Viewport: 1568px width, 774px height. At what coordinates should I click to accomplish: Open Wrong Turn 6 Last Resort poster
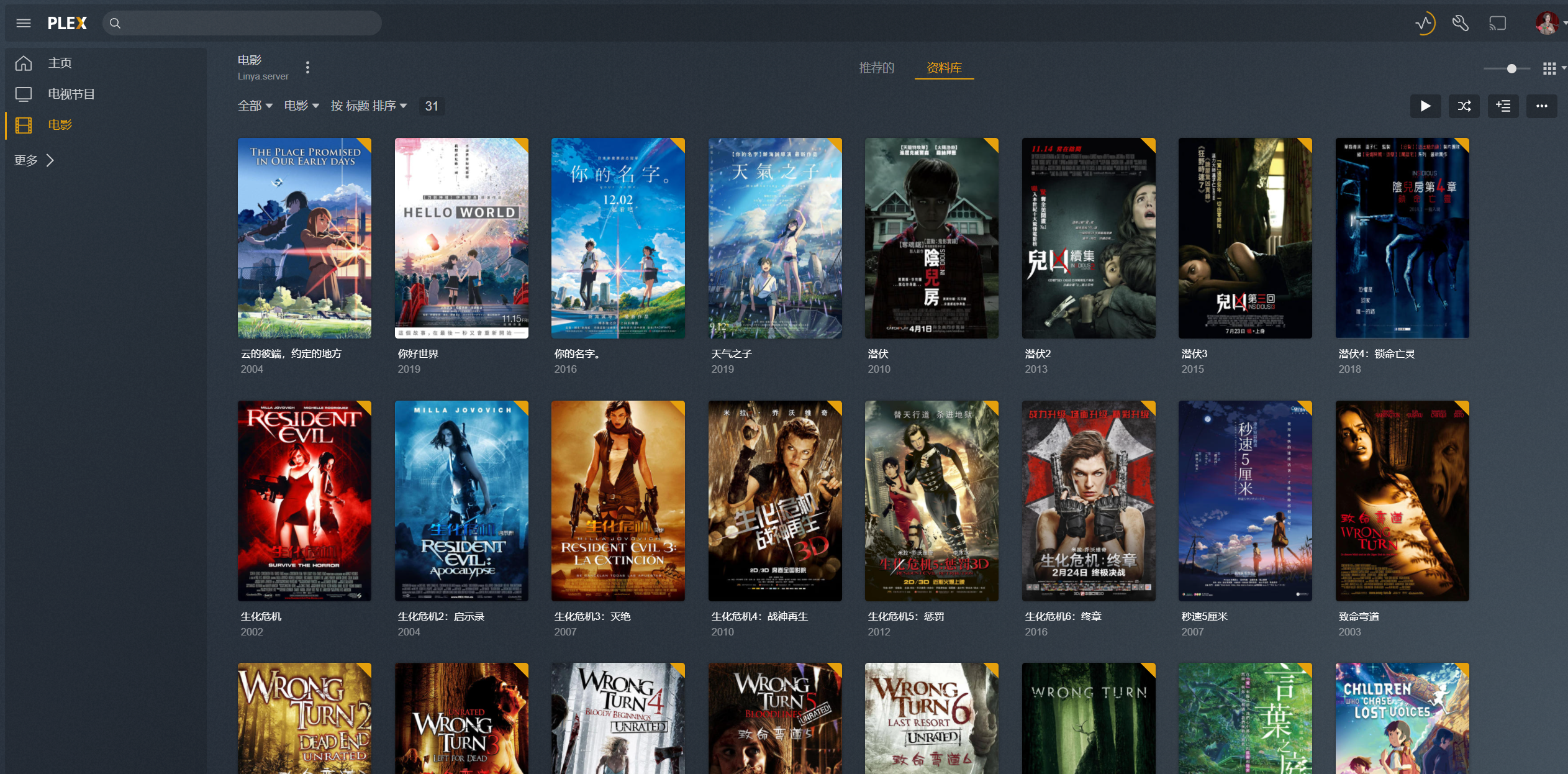(x=931, y=718)
